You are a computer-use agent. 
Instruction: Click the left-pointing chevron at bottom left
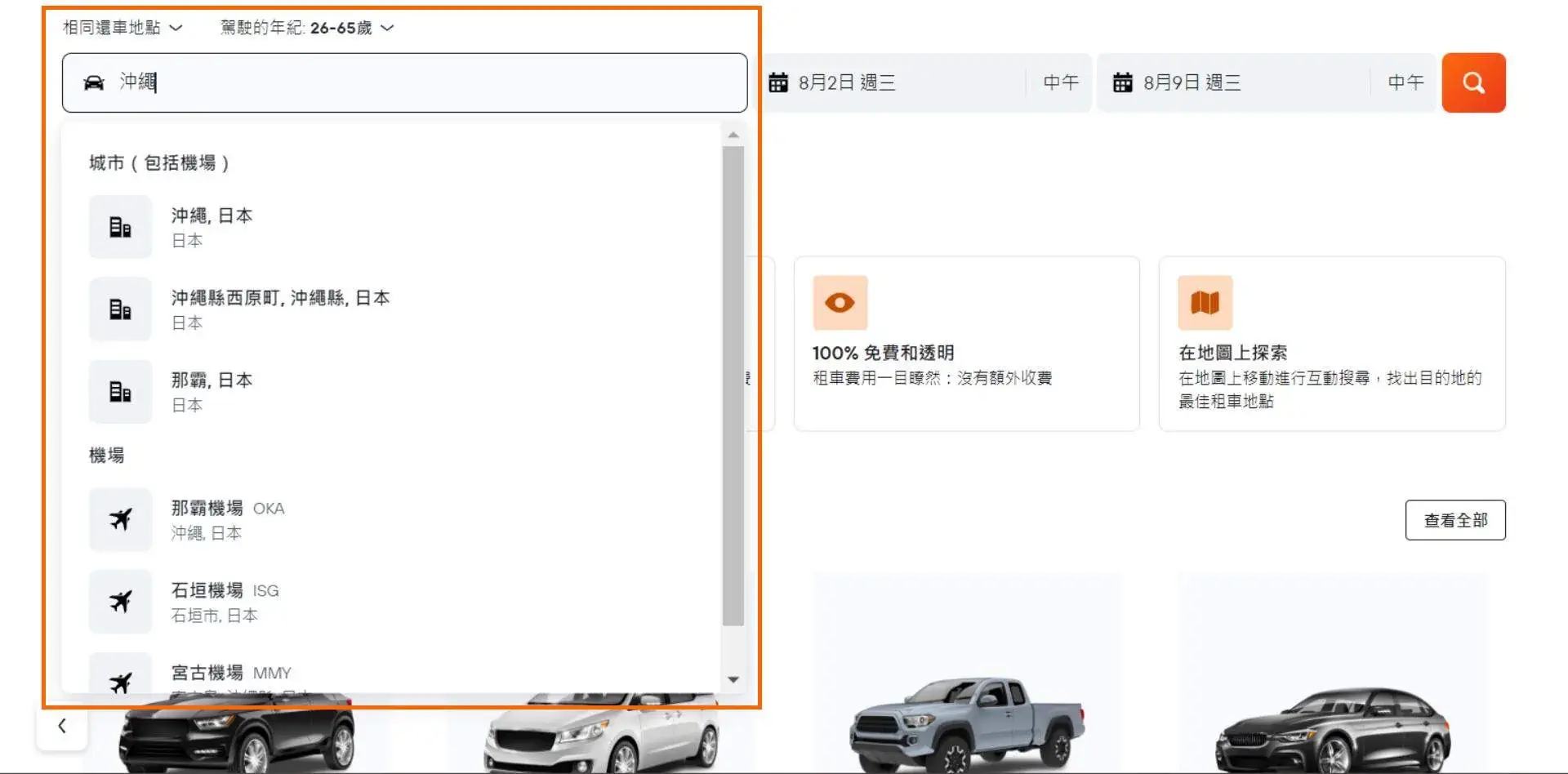point(62,725)
